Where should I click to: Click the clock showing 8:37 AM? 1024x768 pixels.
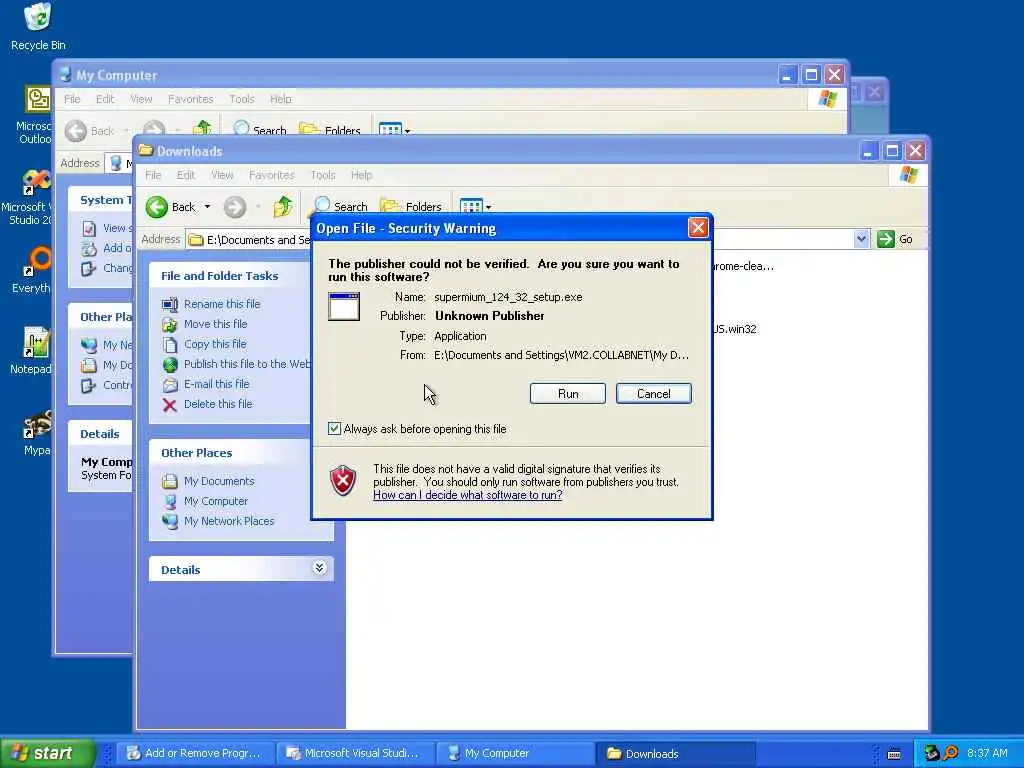987,754
